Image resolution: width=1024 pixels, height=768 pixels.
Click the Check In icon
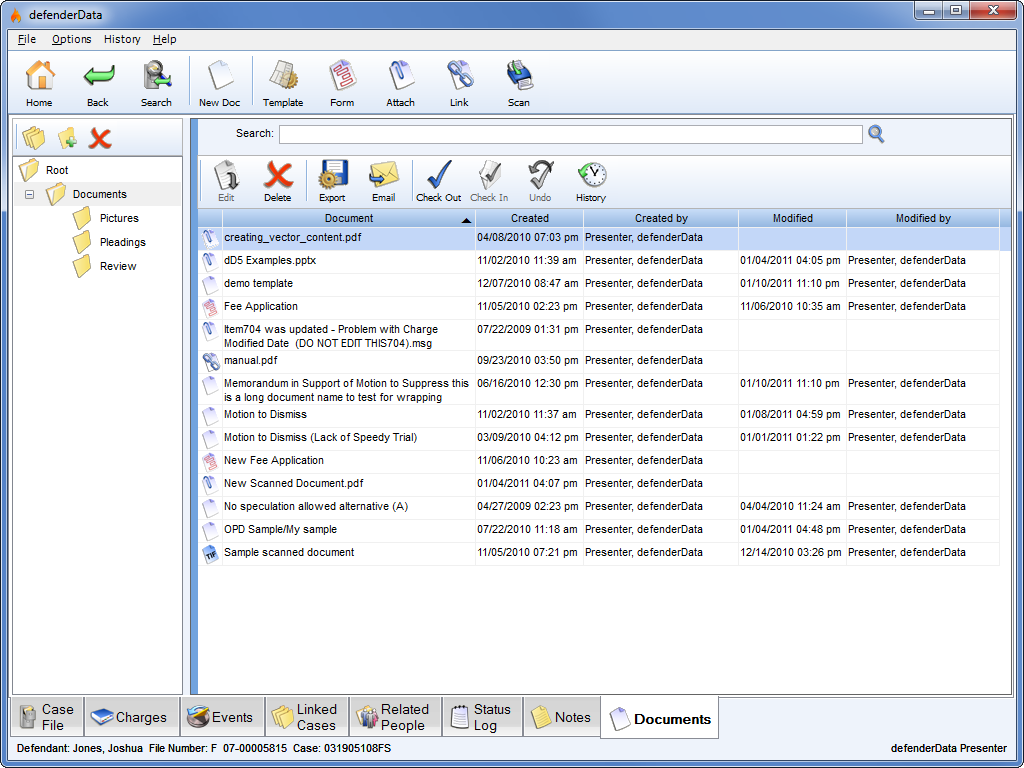489,175
